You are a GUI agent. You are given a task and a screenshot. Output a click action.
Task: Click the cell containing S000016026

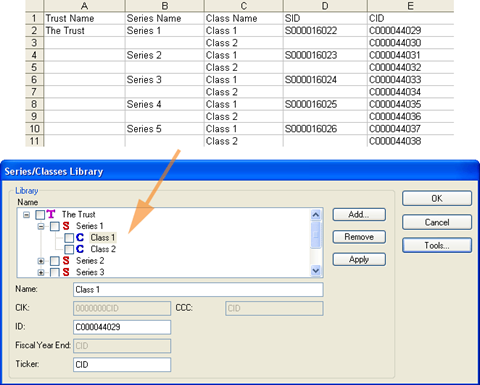pos(325,129)
